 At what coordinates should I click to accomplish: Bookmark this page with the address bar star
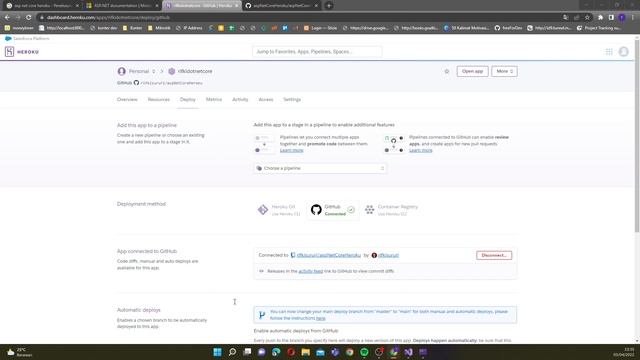[x=587, y=18]
